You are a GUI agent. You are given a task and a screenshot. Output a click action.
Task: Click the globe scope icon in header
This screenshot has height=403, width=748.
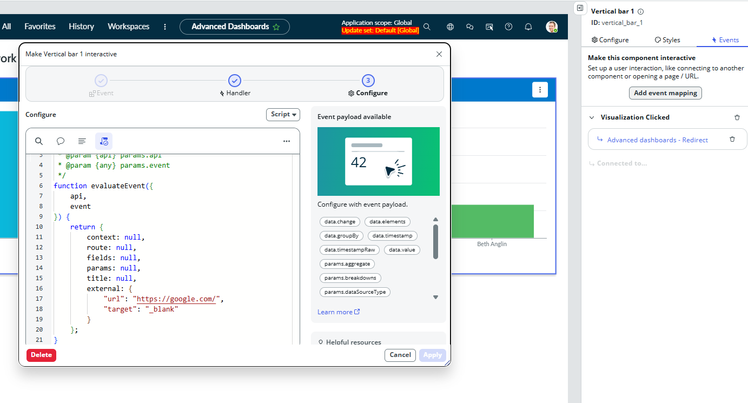click(x=449, y=27)
